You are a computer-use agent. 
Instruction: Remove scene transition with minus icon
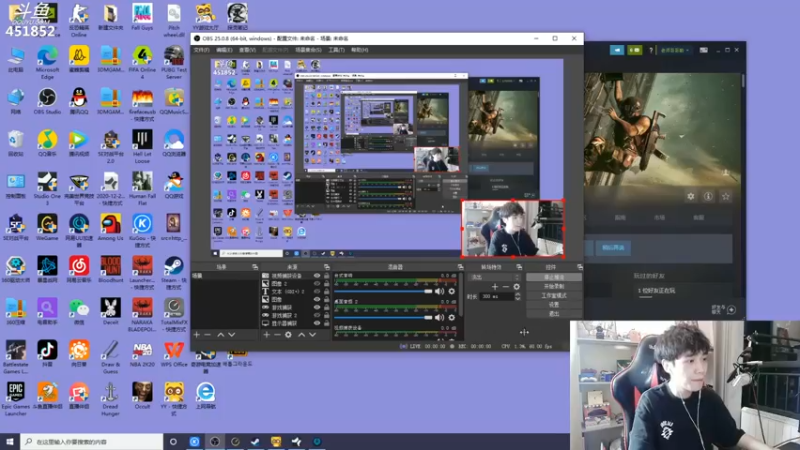point(506,287)
